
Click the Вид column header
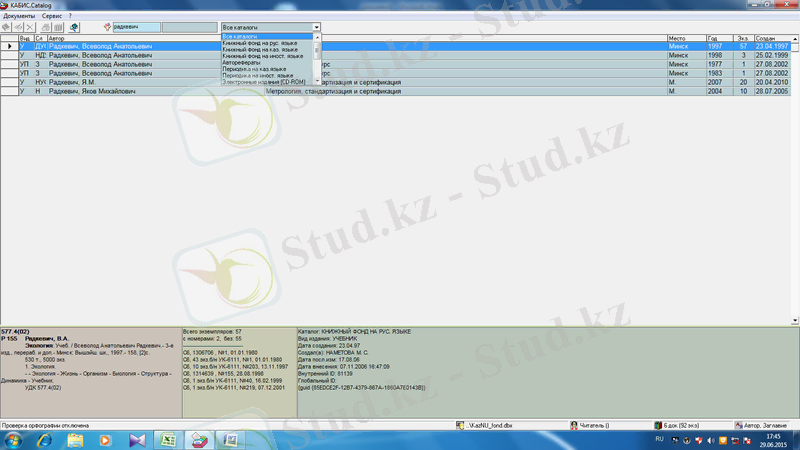(26, 38)
